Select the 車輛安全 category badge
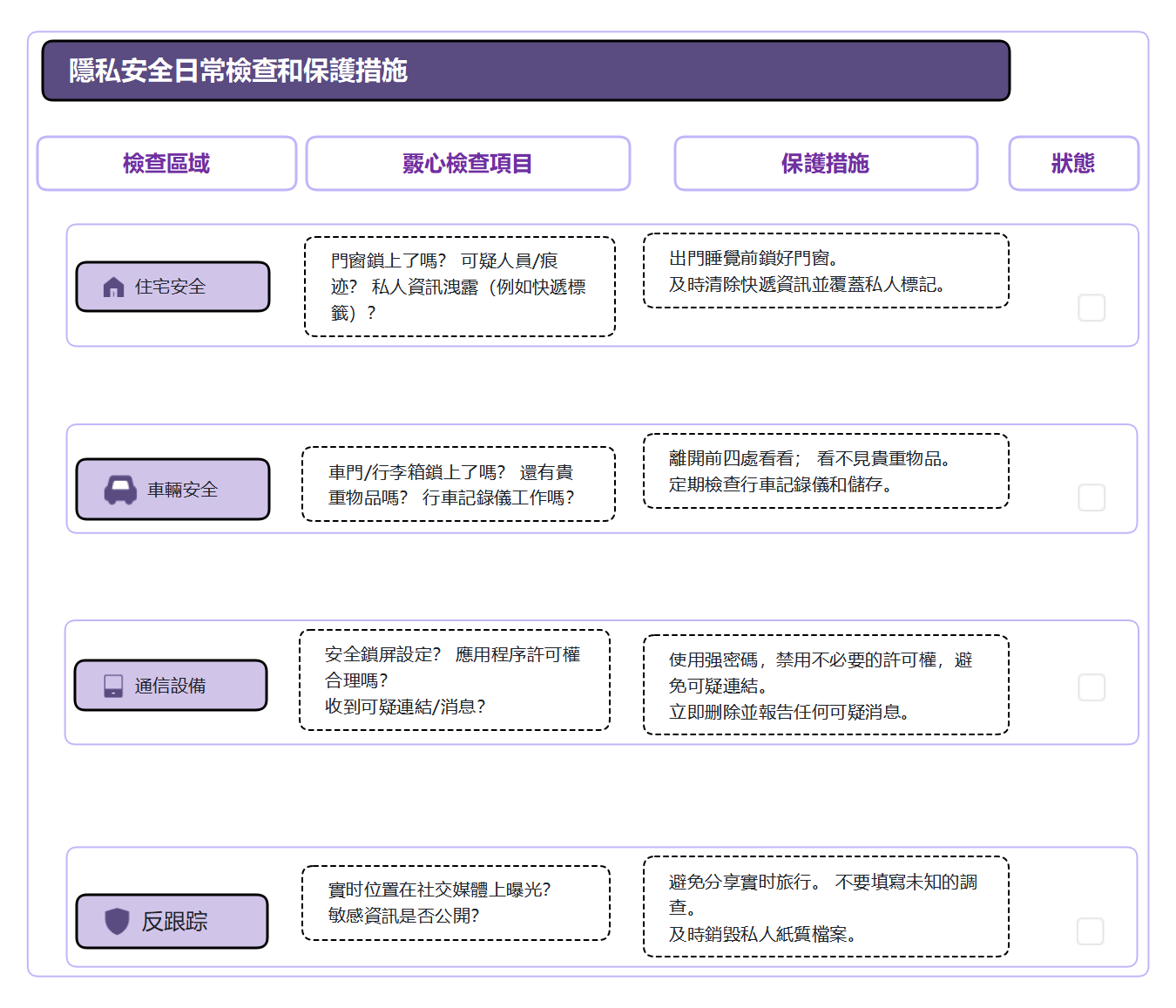 tap(173, 489)
